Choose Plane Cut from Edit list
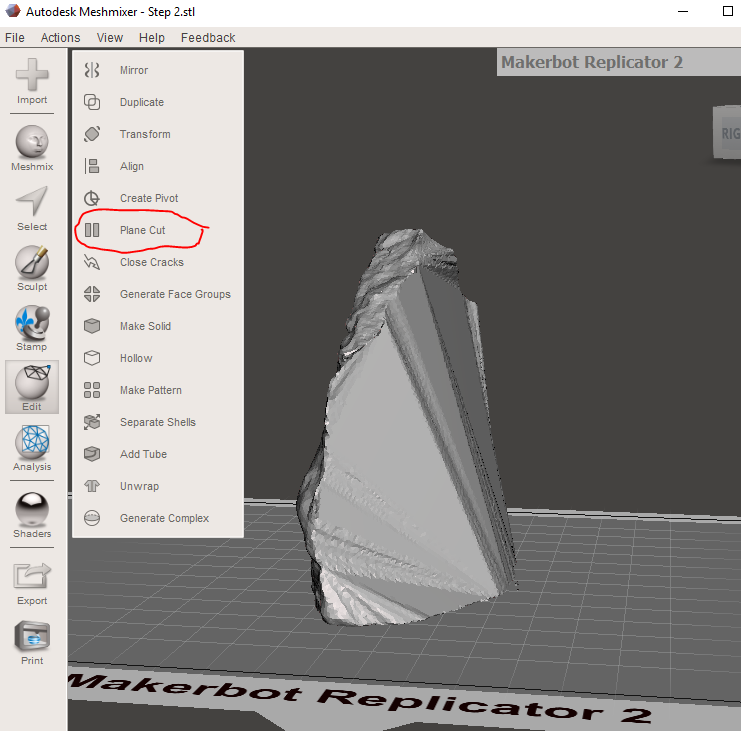 pyautogui.click(x=158, y=230)
